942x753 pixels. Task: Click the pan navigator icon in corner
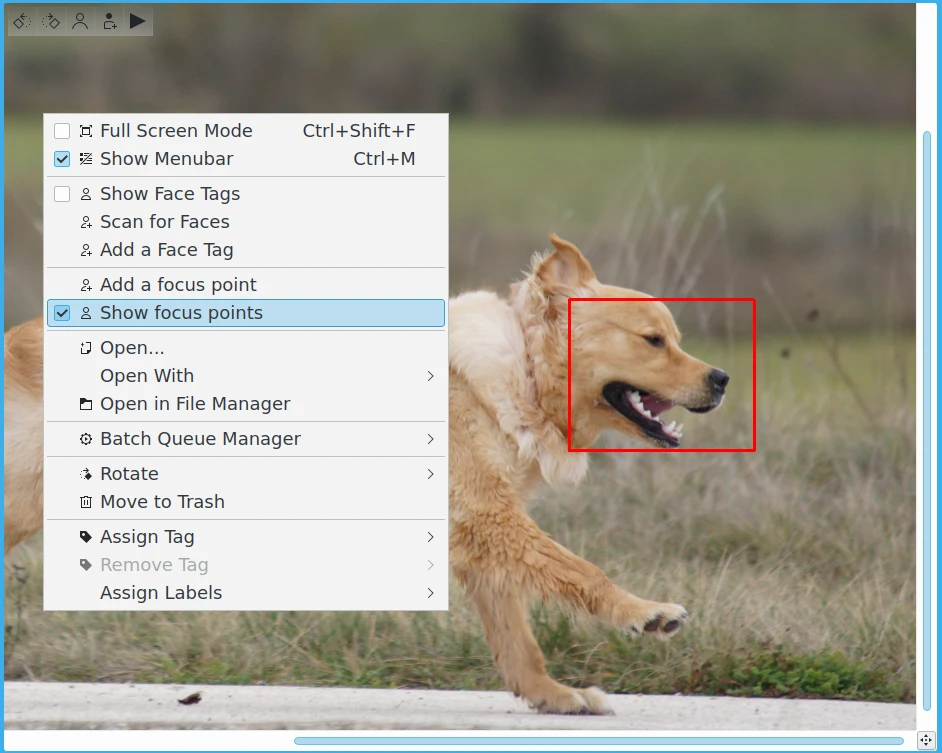point(926,740)
